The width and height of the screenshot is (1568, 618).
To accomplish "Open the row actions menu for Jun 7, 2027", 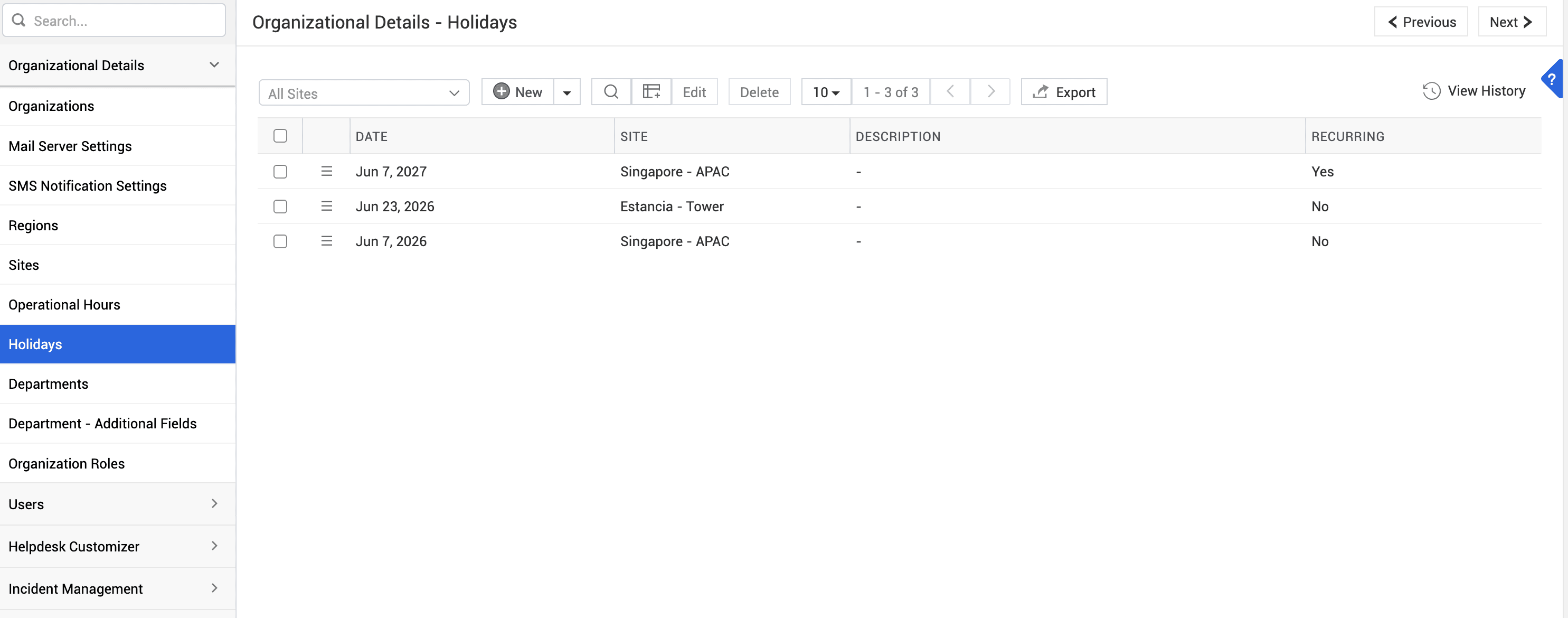I will pos(327,172).
